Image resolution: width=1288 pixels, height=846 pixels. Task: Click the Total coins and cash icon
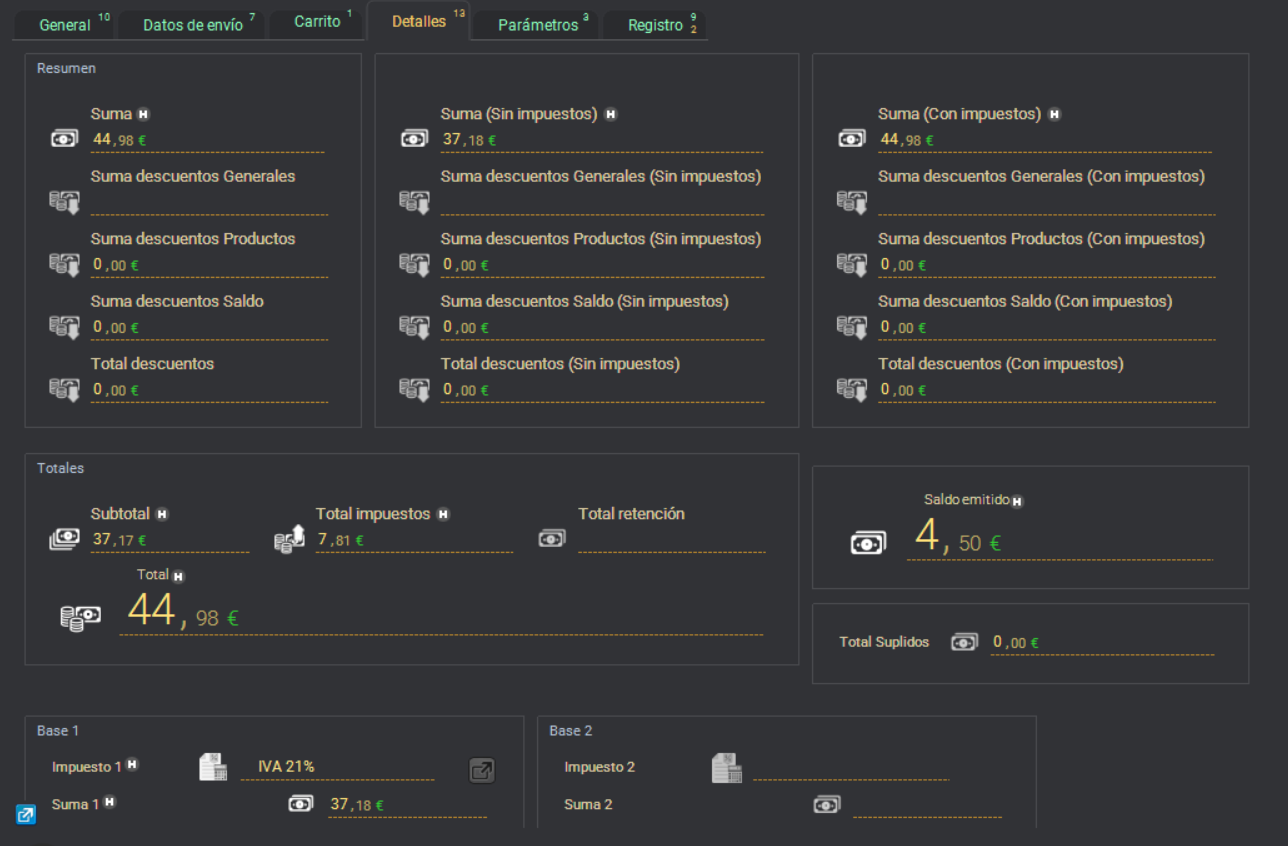click(80, 617)
